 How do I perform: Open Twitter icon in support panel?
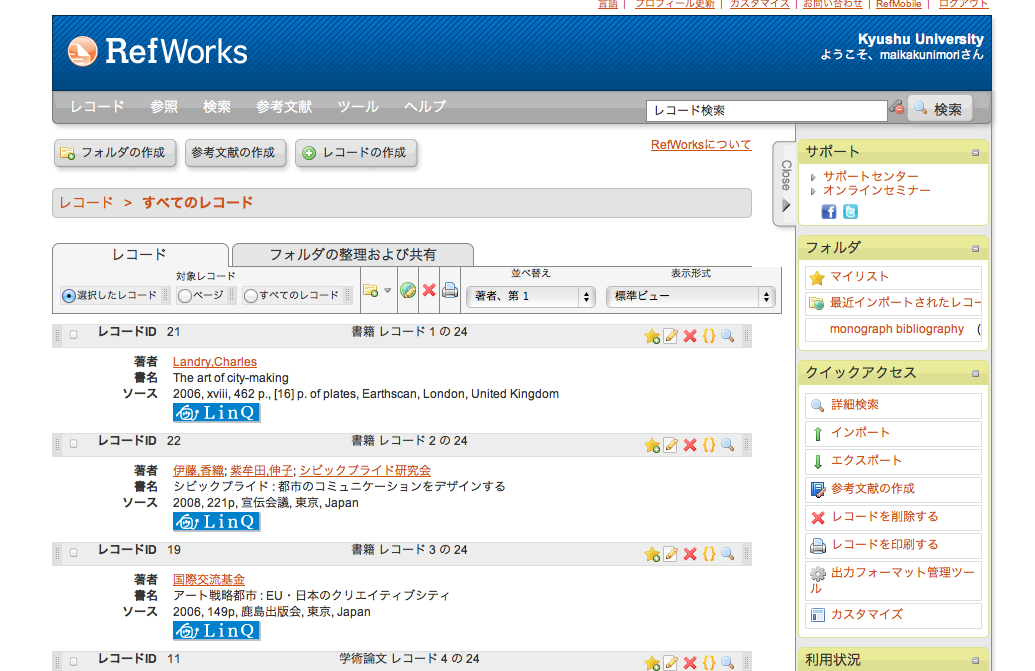(x=850, y=212)
